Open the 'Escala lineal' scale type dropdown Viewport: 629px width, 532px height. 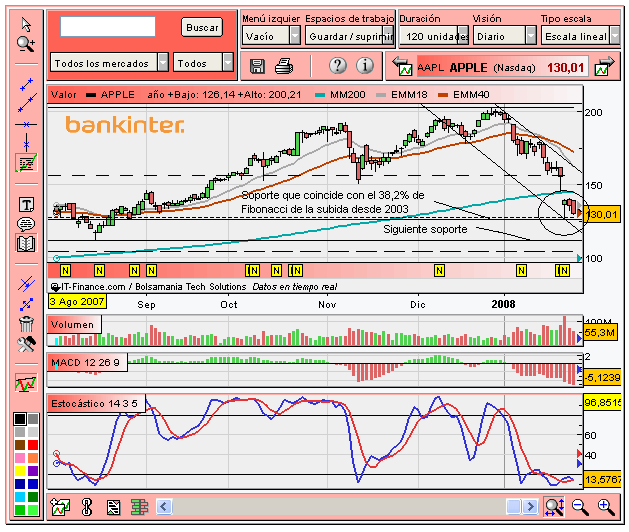[x=580, y=36]
